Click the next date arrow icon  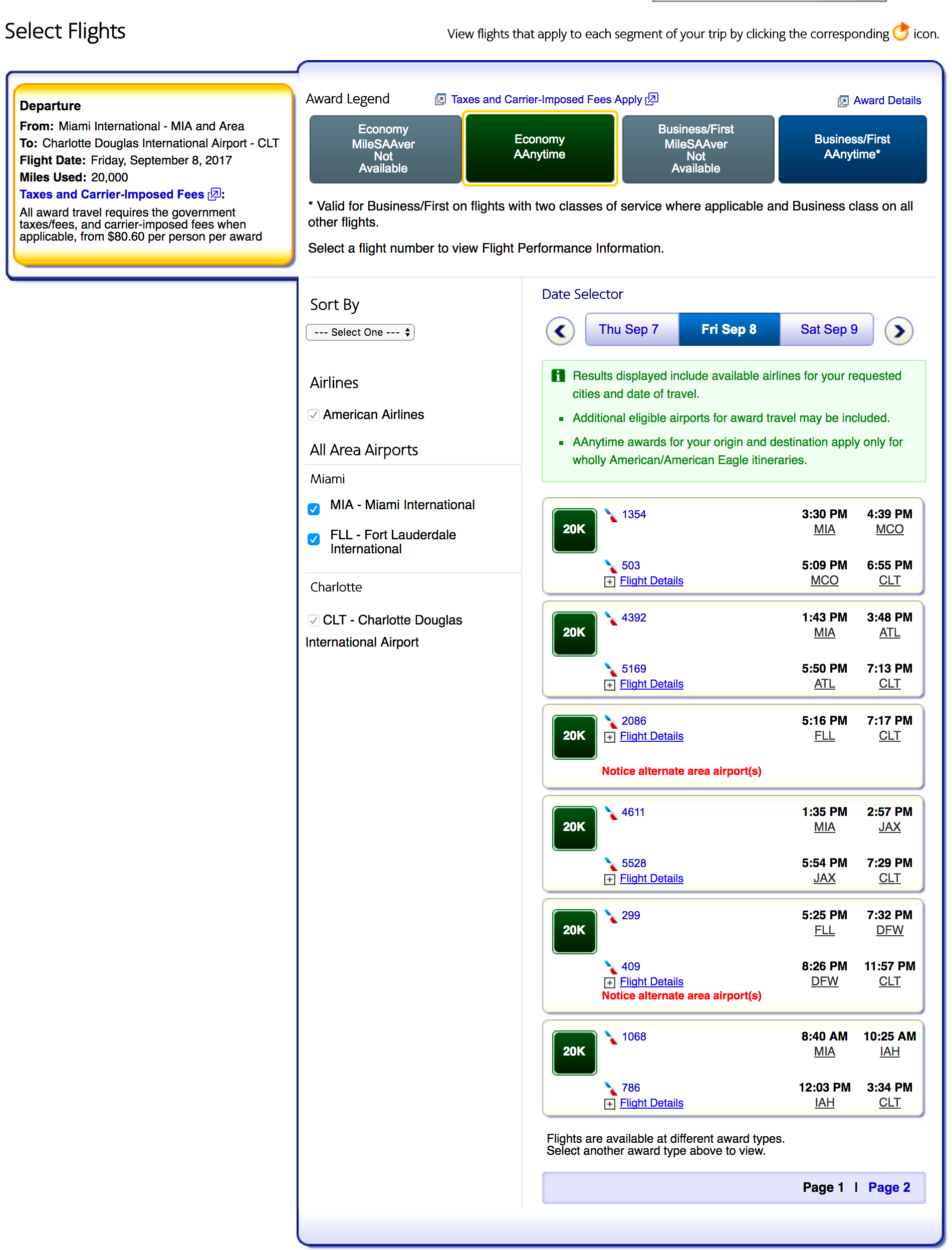coord(898,330)
